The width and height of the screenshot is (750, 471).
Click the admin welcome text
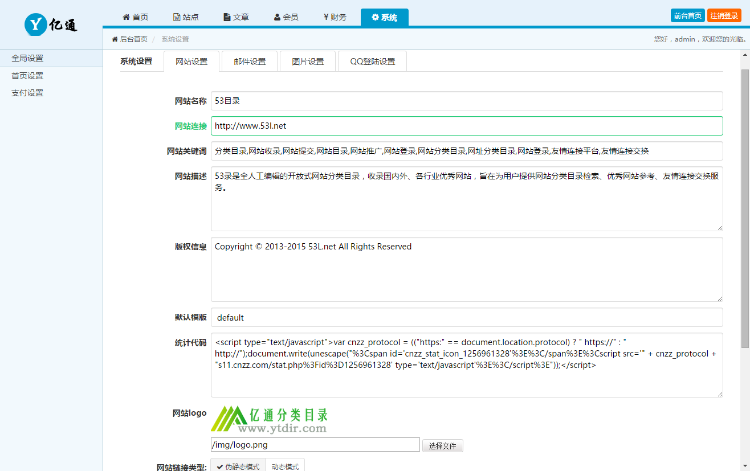(699, 39)
